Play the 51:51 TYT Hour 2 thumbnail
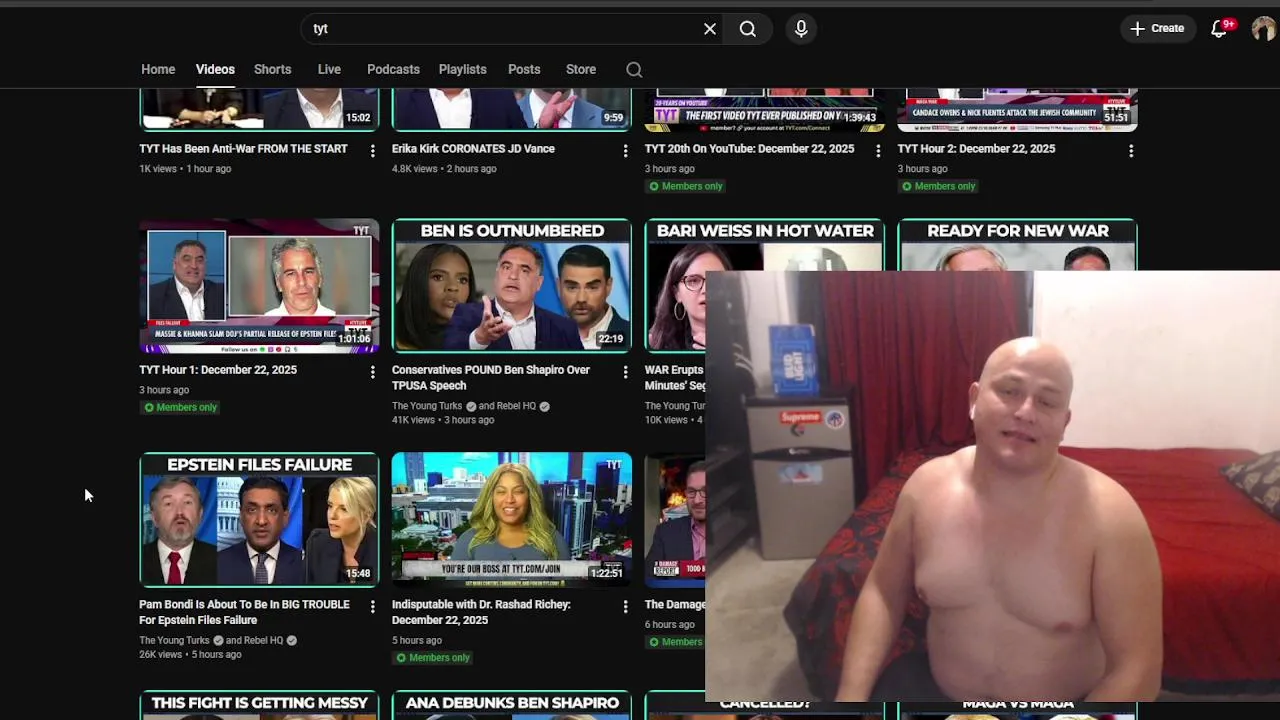 tap(1017, 109)
